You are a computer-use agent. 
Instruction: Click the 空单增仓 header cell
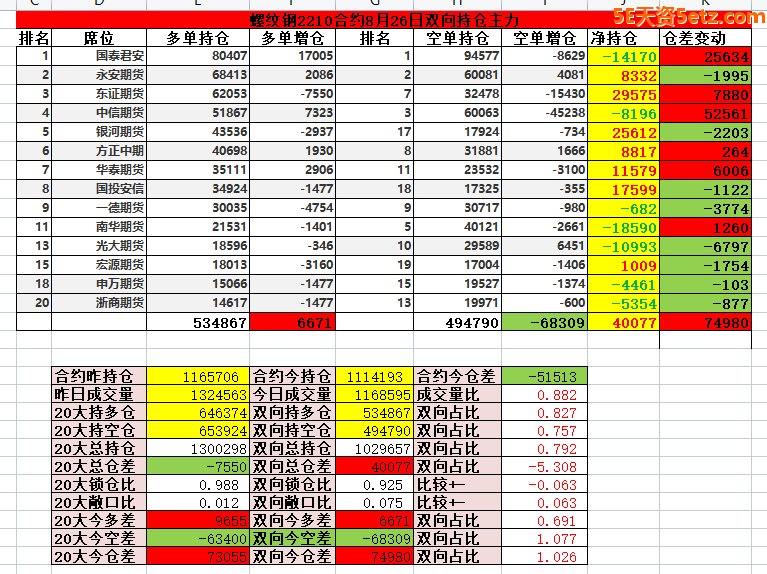[x=544, y=38]
